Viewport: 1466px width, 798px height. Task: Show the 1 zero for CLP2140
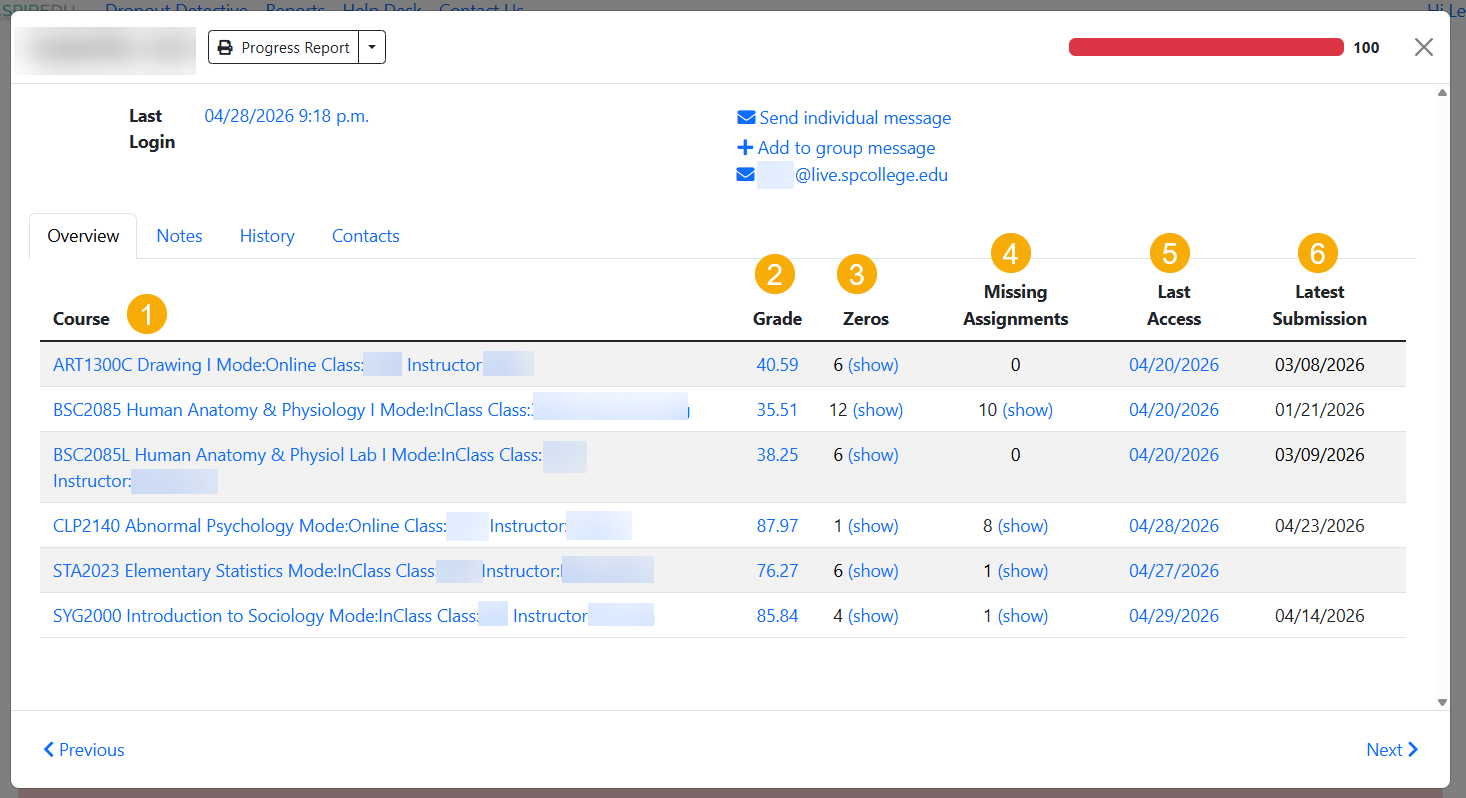pyautogui.click(x=873, y=526)
